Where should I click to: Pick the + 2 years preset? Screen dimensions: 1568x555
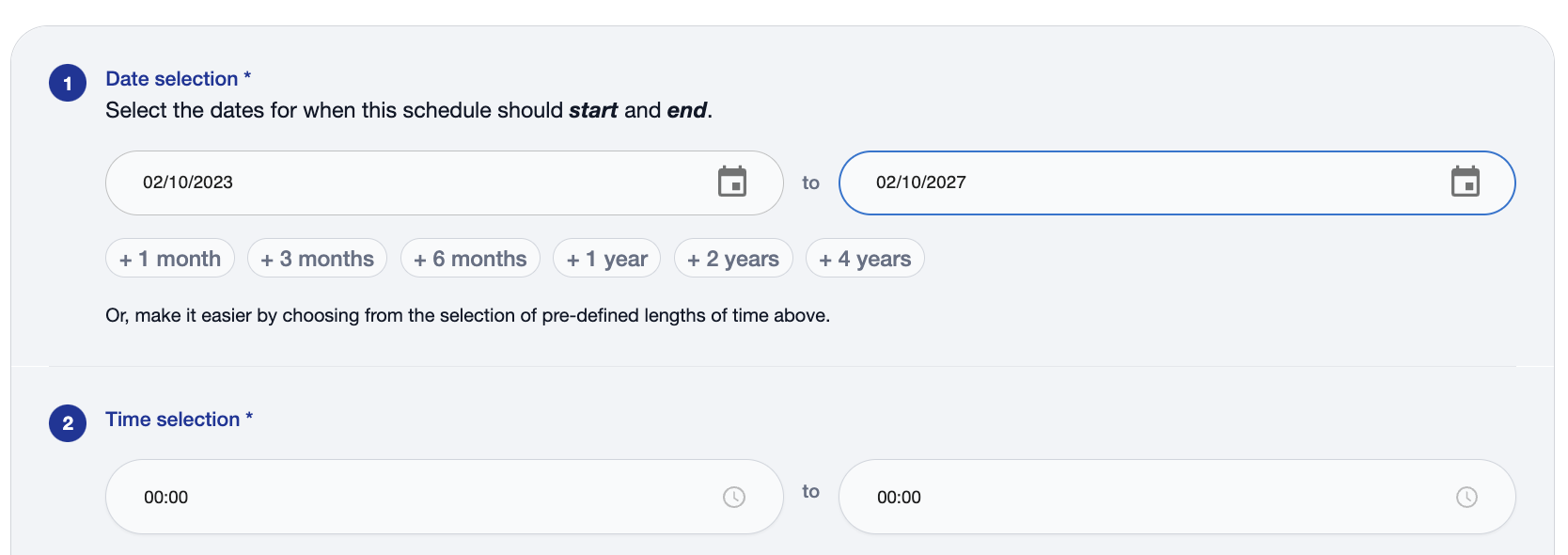point(733,259)
